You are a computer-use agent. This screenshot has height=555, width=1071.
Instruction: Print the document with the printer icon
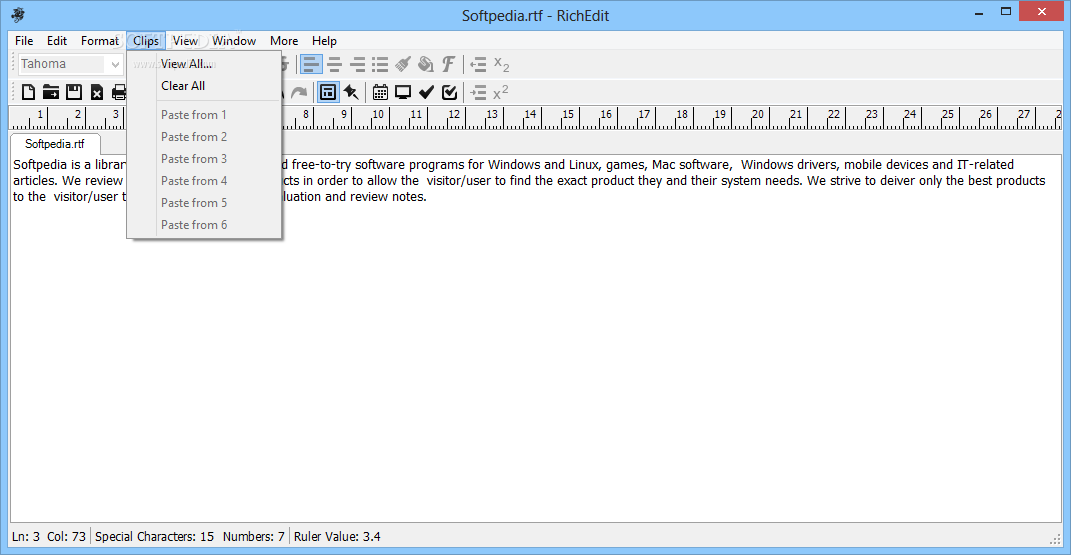point(120,92)
